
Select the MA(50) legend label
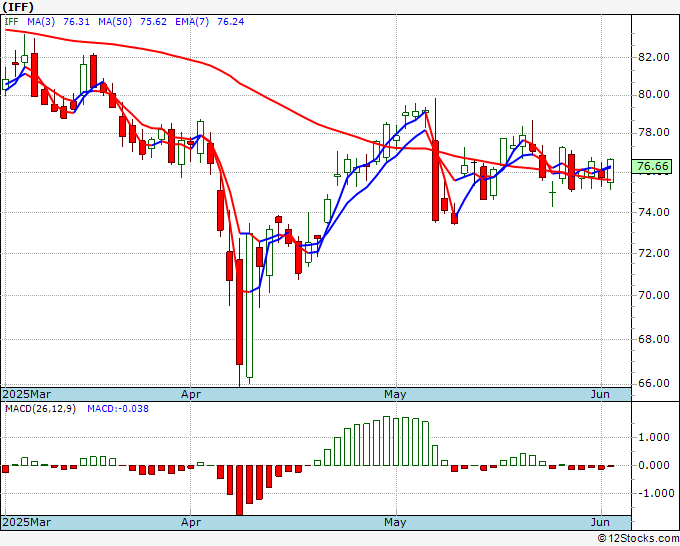[x=115, y=22]
